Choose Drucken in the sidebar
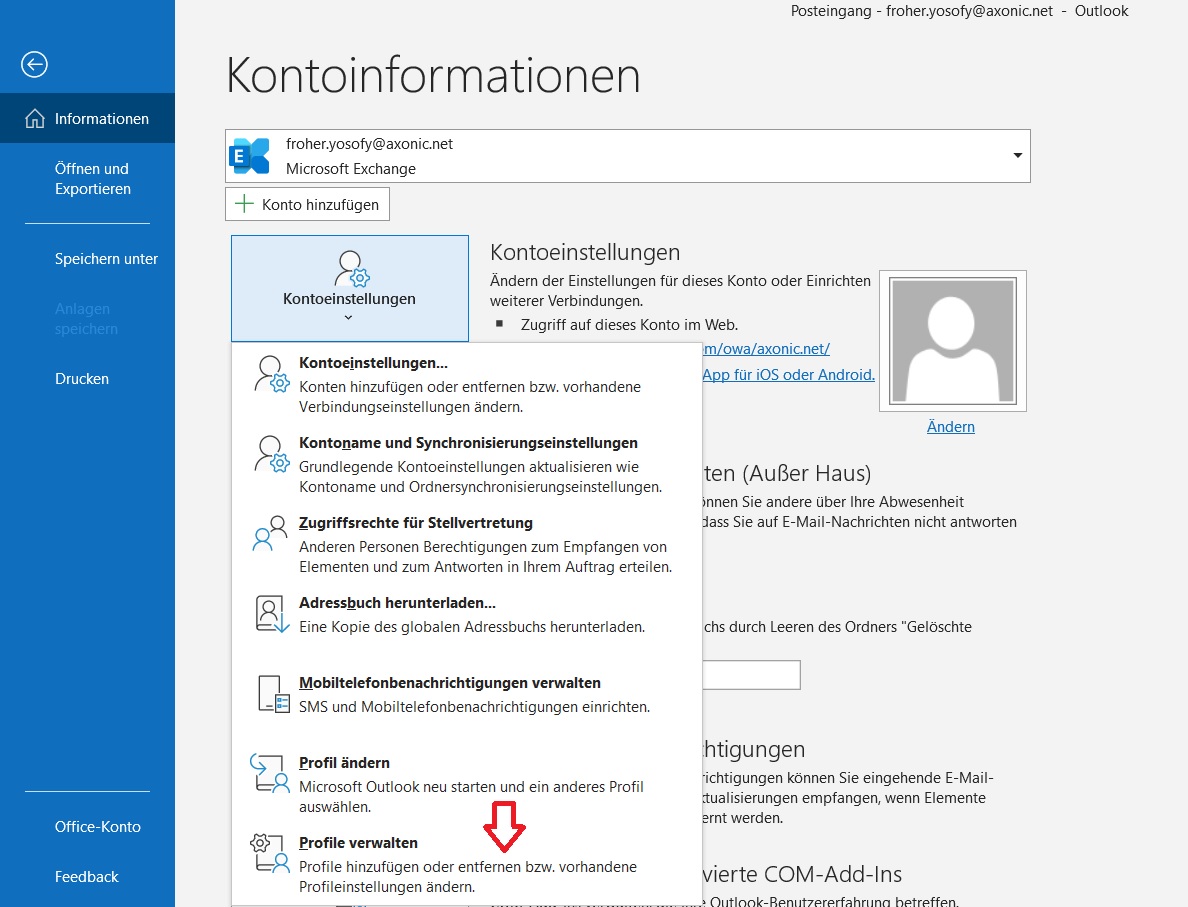Image resolution: width=1188 pixels, height=907 pixels. click(87, 378)
